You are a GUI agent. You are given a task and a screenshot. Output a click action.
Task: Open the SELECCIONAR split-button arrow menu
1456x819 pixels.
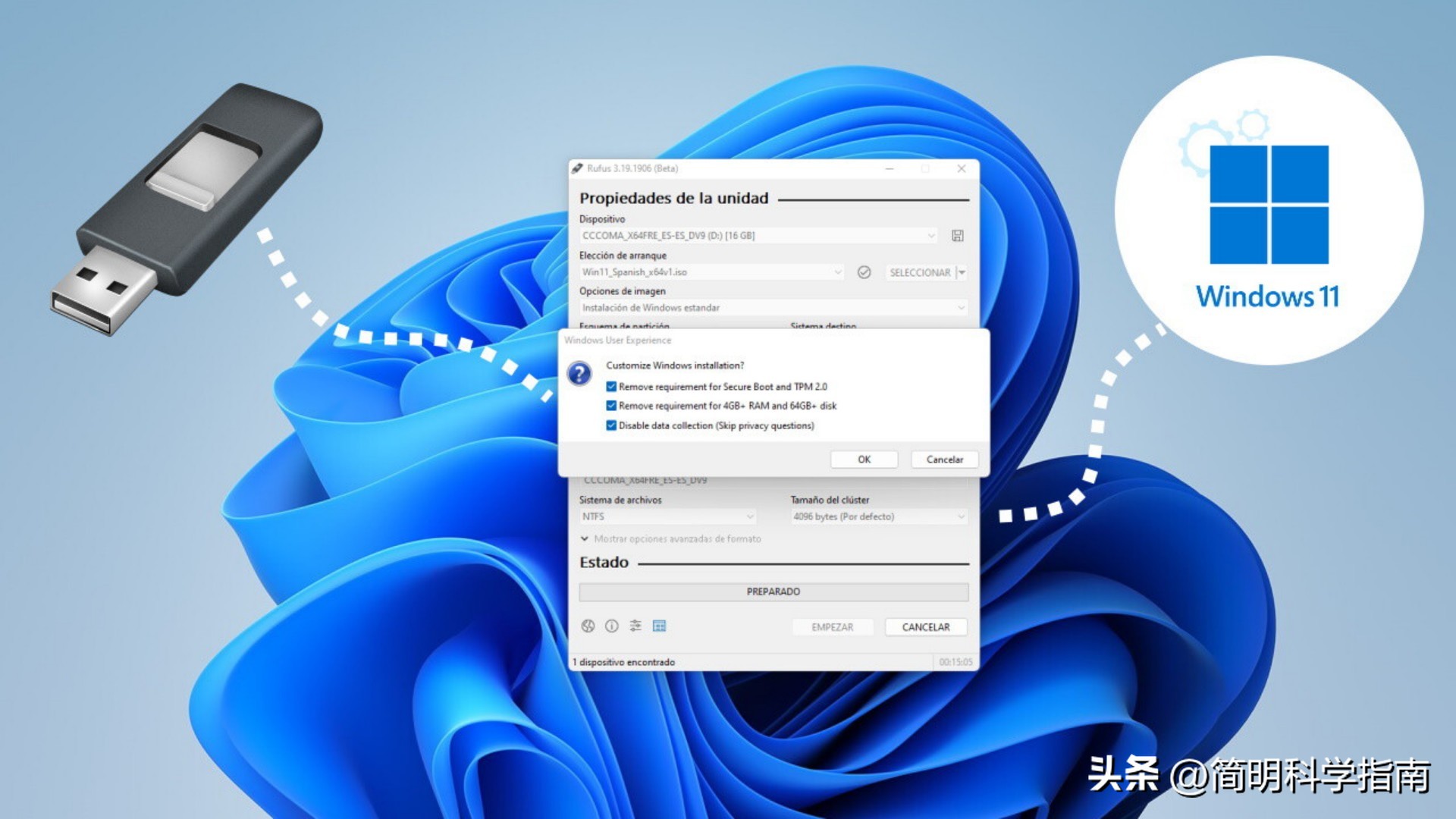coord(962,272)
